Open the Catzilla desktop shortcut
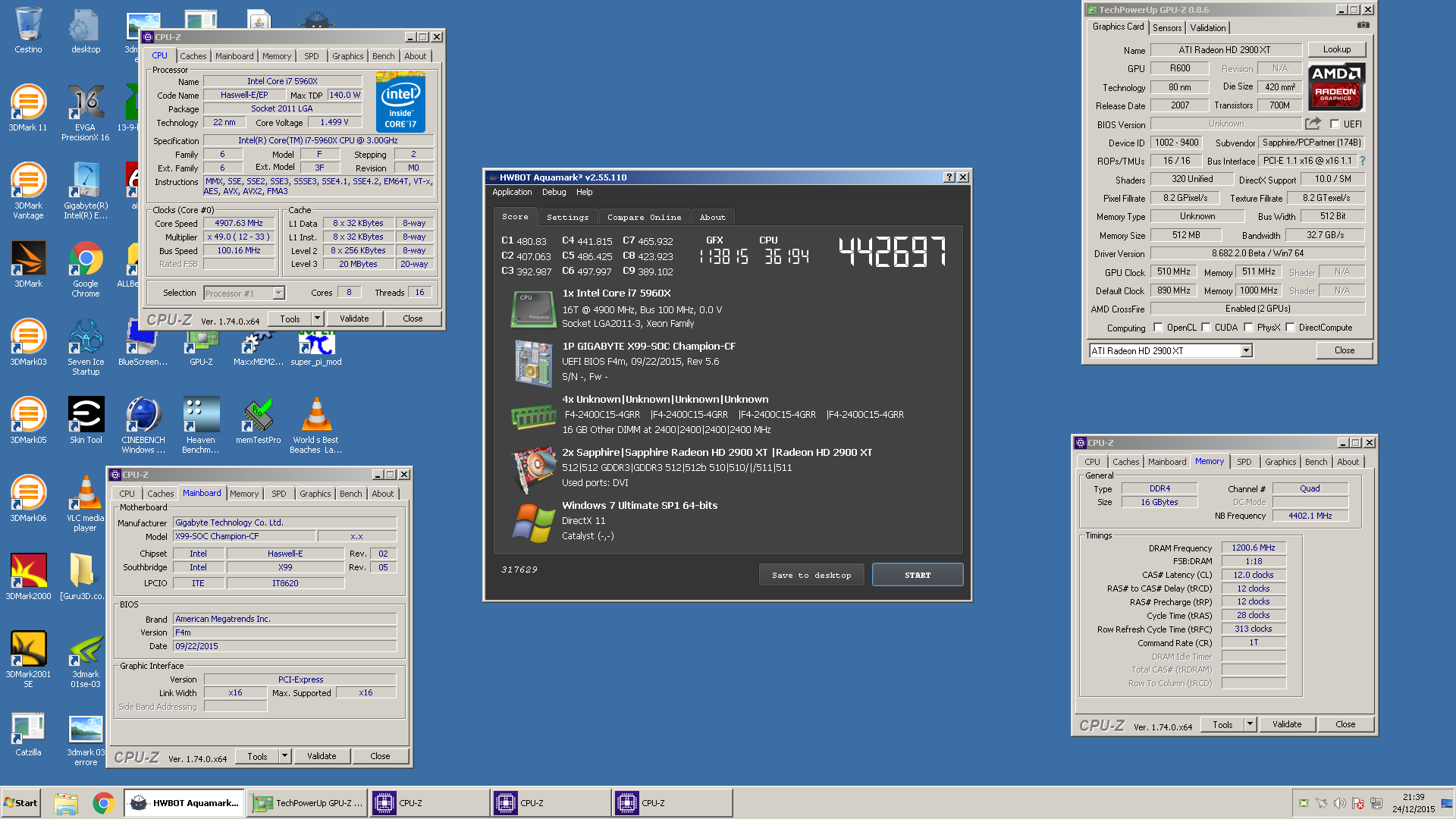Image resolution: width=1456 pixels, height=819 pixels. click(x=28, y=734)
